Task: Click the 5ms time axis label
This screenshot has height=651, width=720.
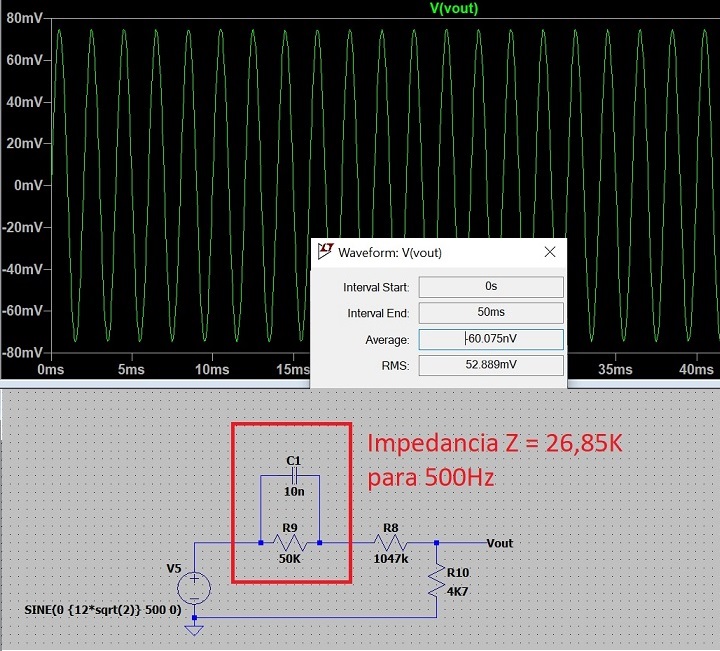Action: 131,370
